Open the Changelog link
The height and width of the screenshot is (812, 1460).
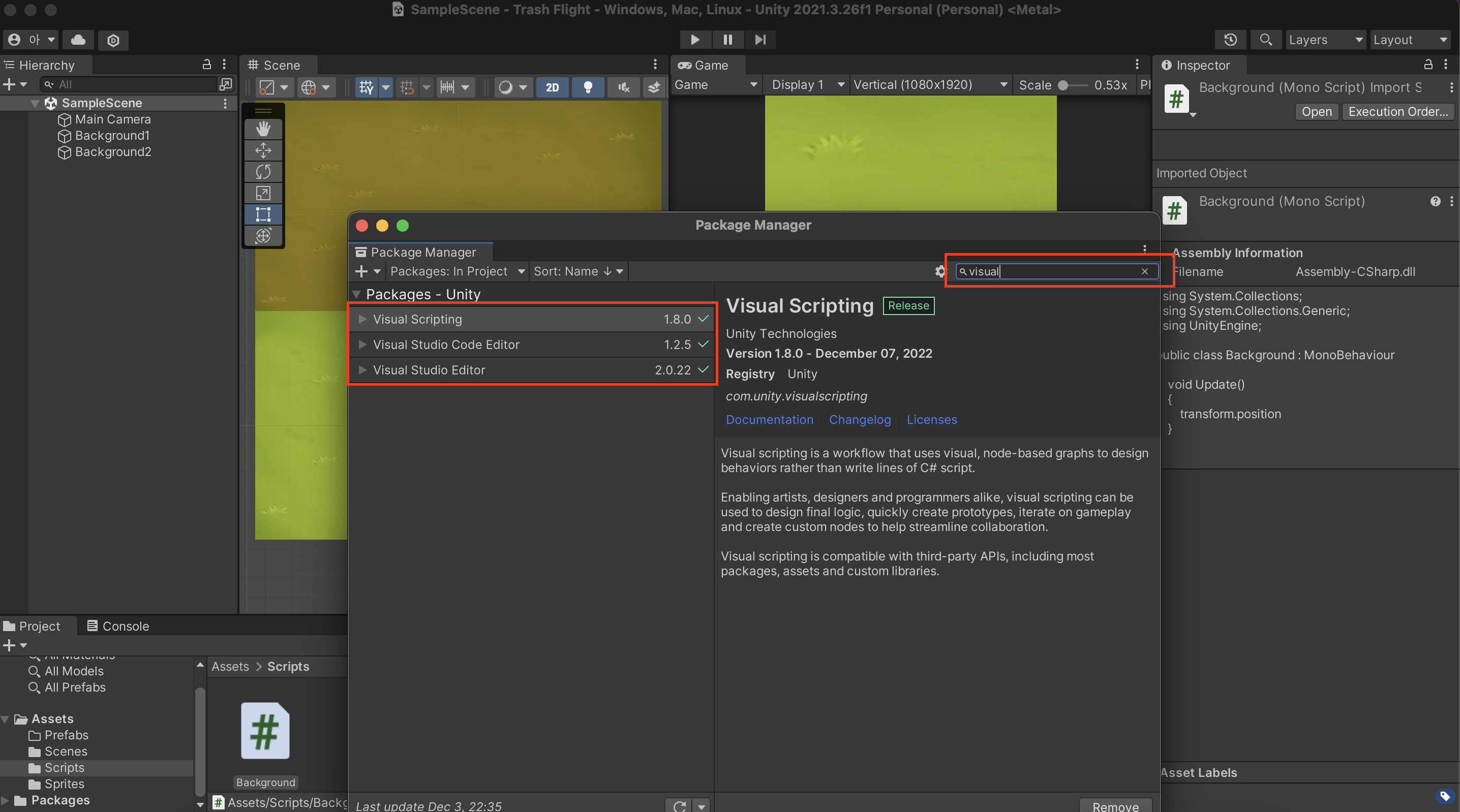tap(859, 420)
